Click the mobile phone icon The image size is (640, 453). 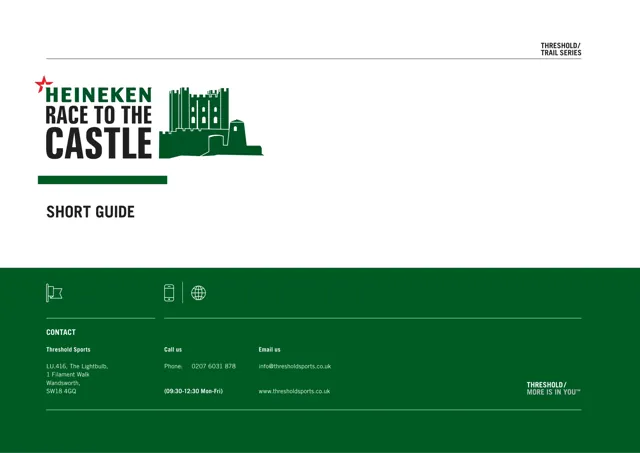coord(169,293)
